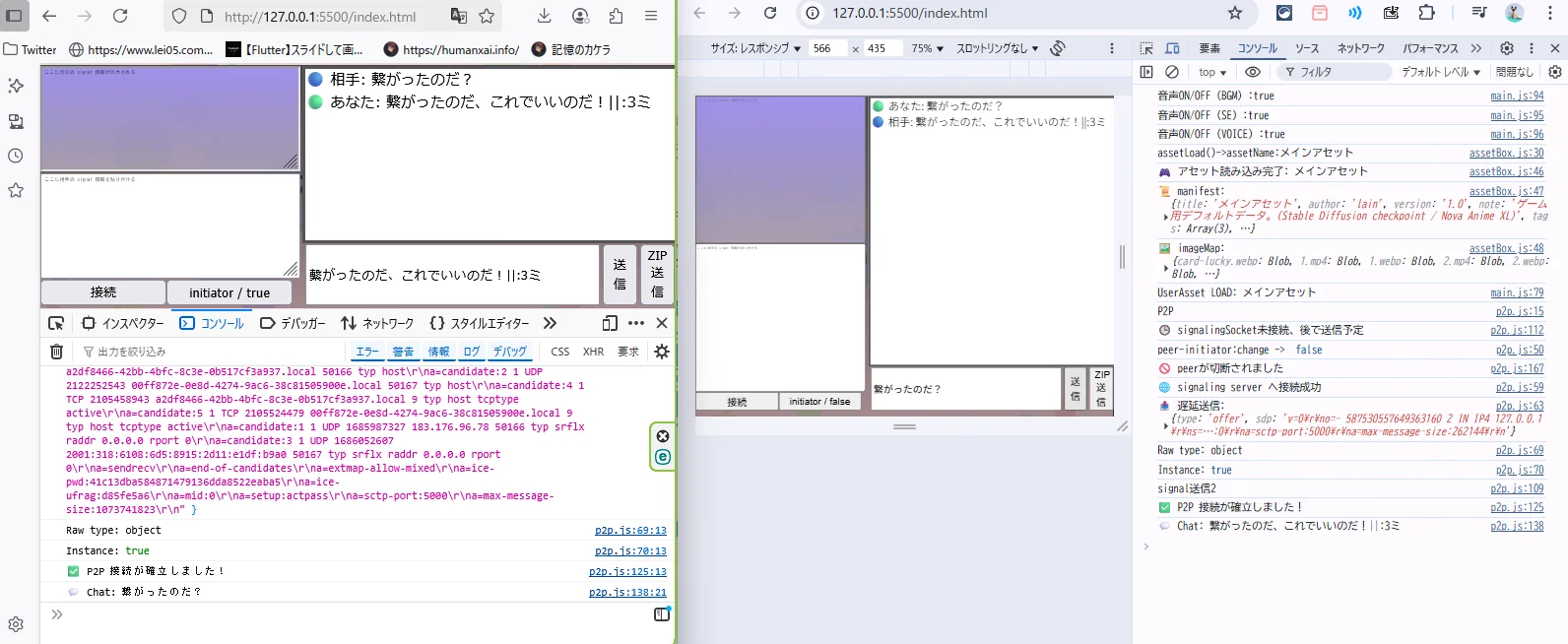Viewport: 1568px width, 644px height.
Task: Open the live expression eye icon
Action: tap(1252, 72)
